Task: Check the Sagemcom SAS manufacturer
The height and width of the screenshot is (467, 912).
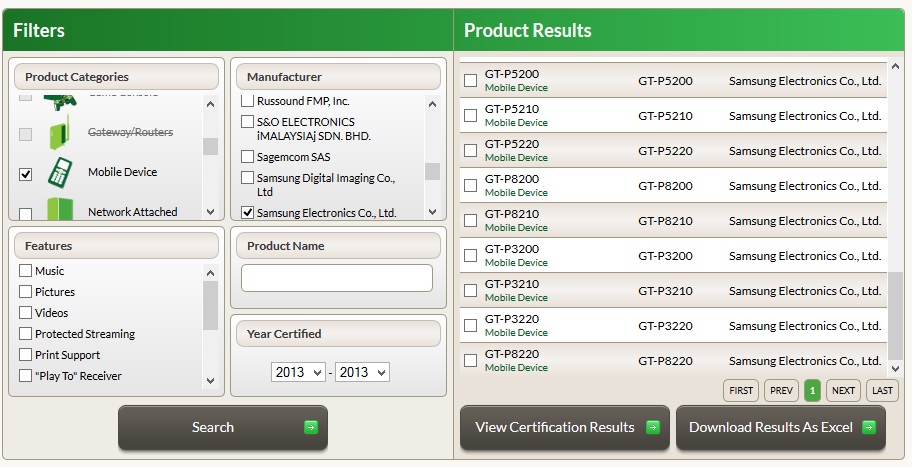Action: click(x=247, y=156)
